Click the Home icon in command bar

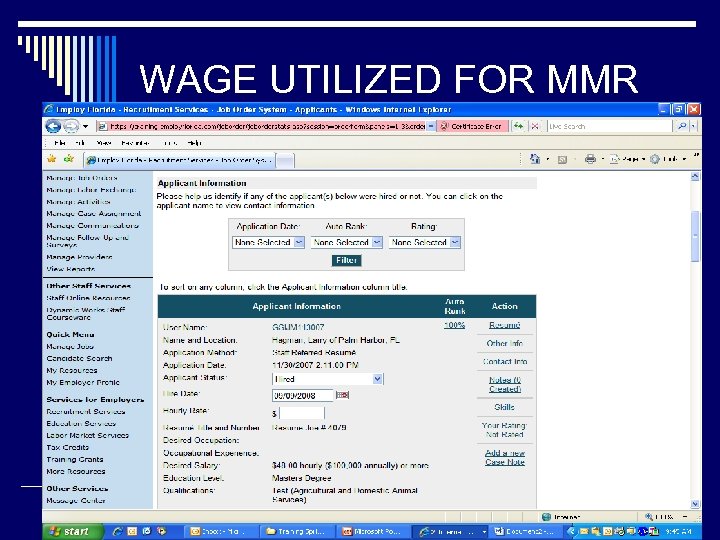[x=535, y=159]
